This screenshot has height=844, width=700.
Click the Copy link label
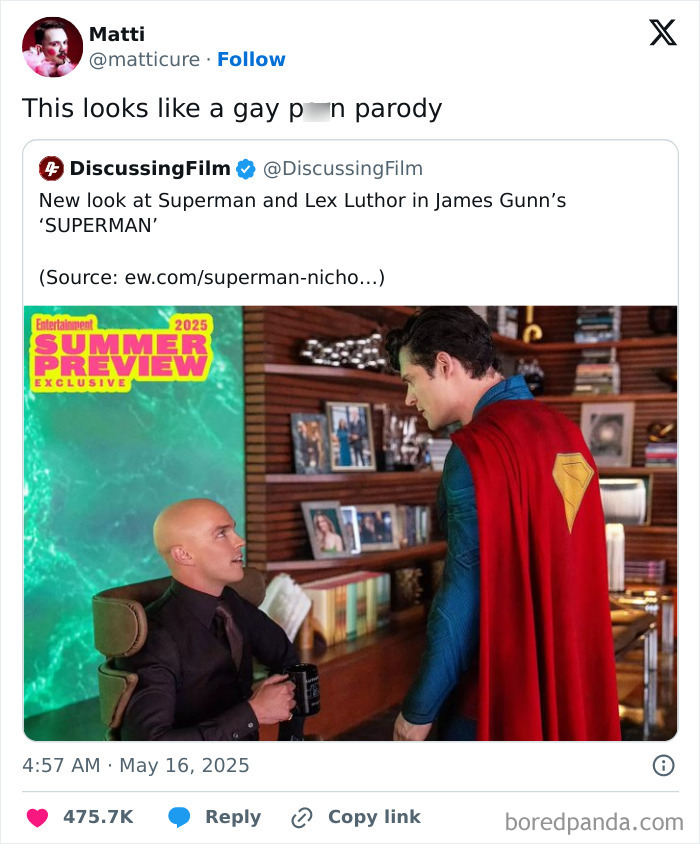click(x=374, y=817)
